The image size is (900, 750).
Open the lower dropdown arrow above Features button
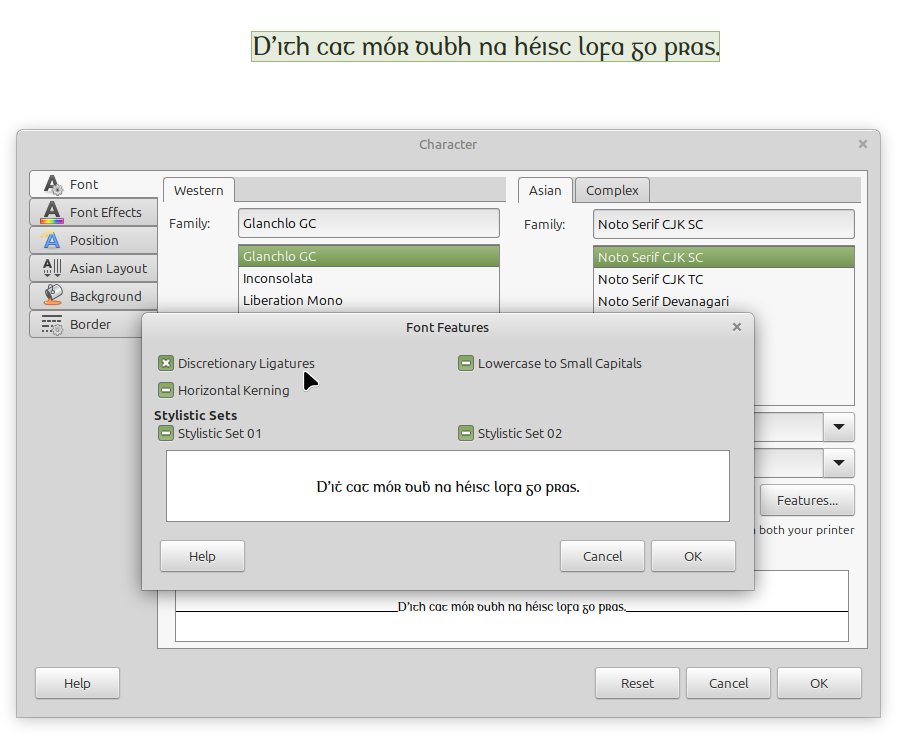[839, 463]
